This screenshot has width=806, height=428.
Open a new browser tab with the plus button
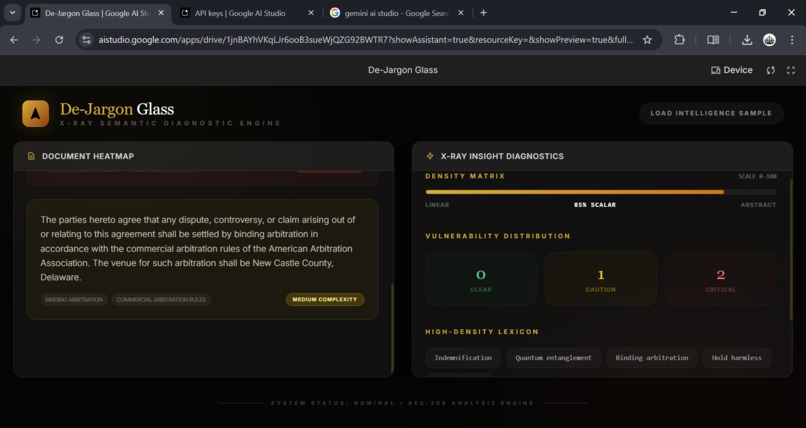coord(483,13)
